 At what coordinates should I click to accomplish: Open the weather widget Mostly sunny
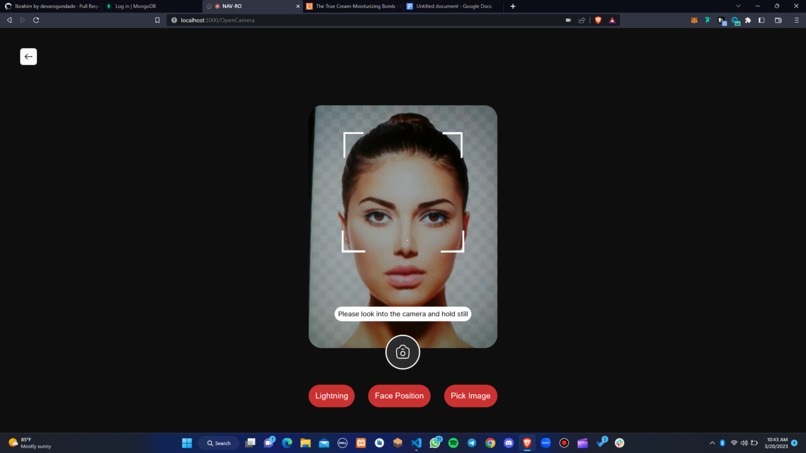[x=30, y=443]
